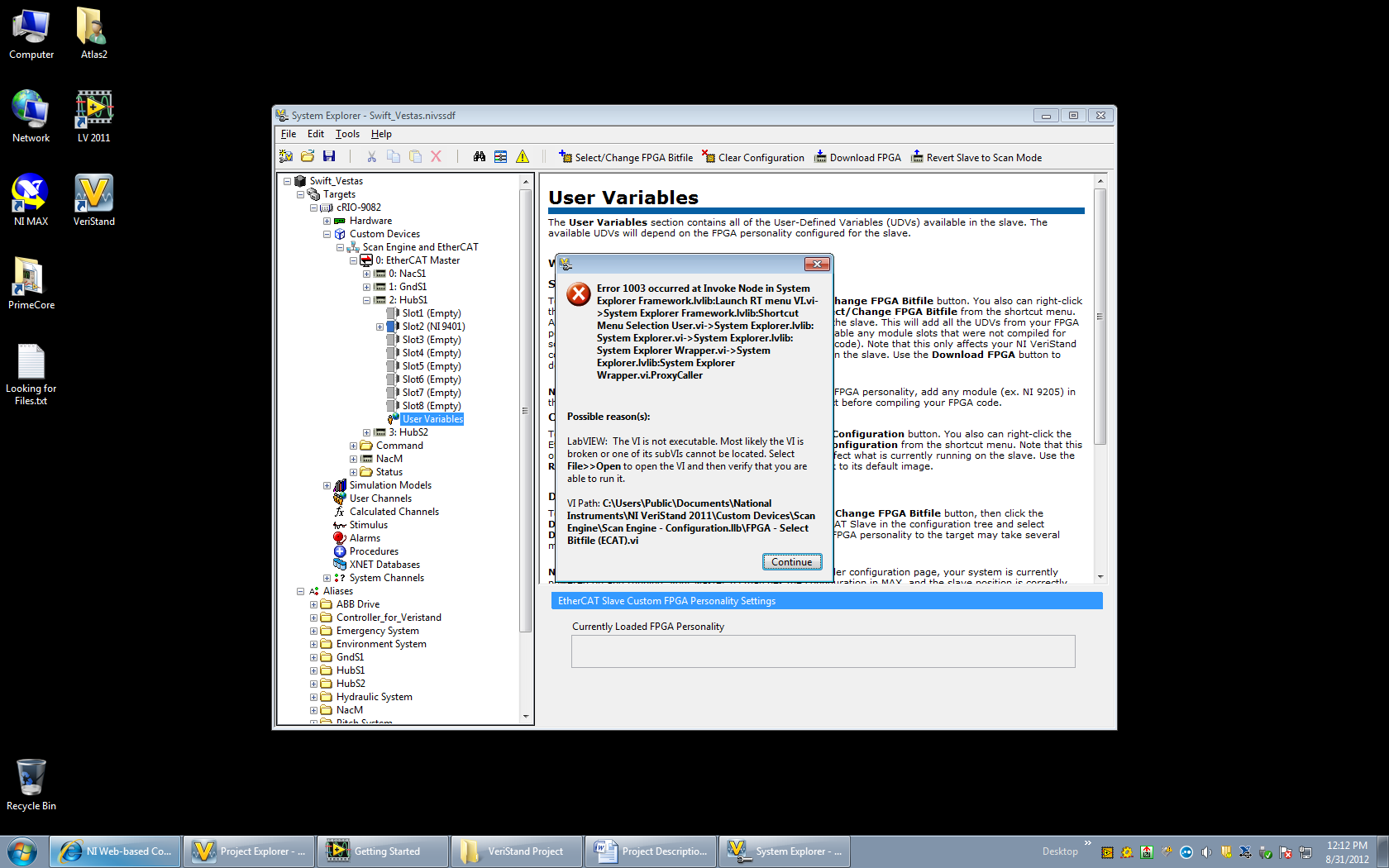Select User Variables in the tree
This screenshot has height=868, width=1389.
(432, 419)
